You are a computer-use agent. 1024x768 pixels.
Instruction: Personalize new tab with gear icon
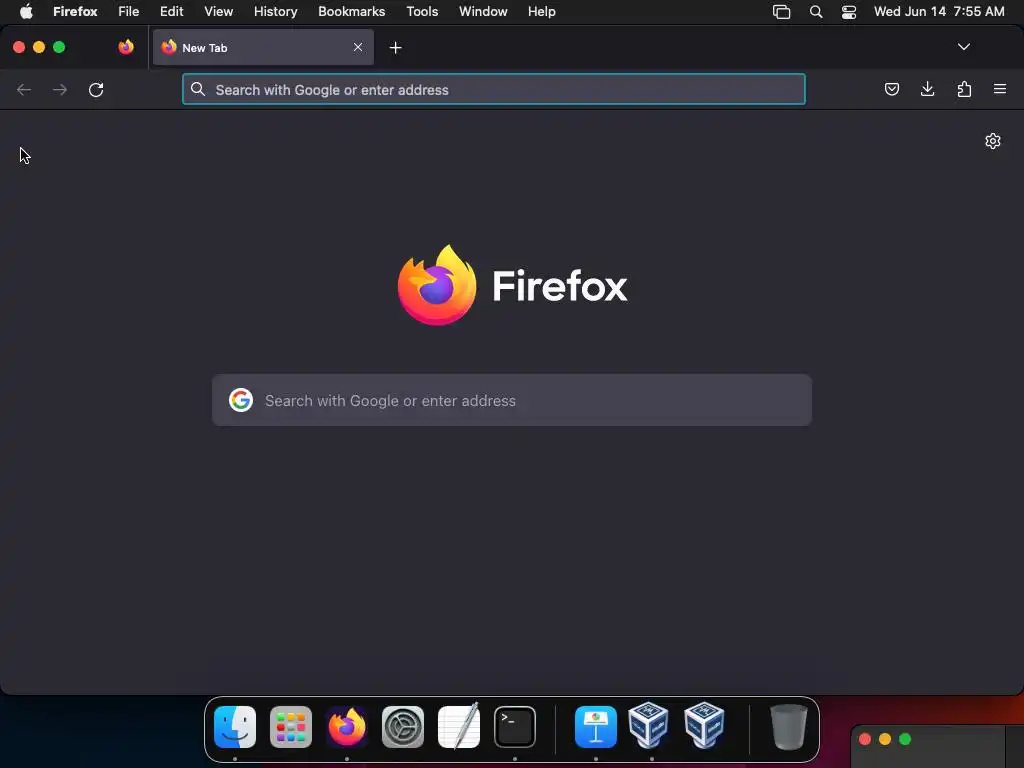(x=993, y=141)
